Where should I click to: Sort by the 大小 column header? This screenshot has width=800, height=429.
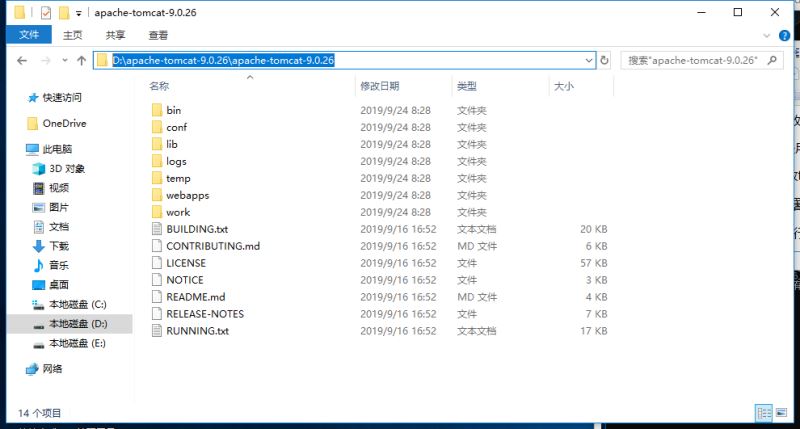(x=563, y=87)
